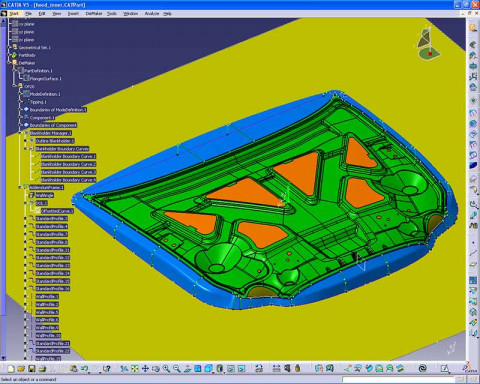Select the first xy plane tree item
The height and width of the screenshot is (384, 480).
[x=26, y=24]
